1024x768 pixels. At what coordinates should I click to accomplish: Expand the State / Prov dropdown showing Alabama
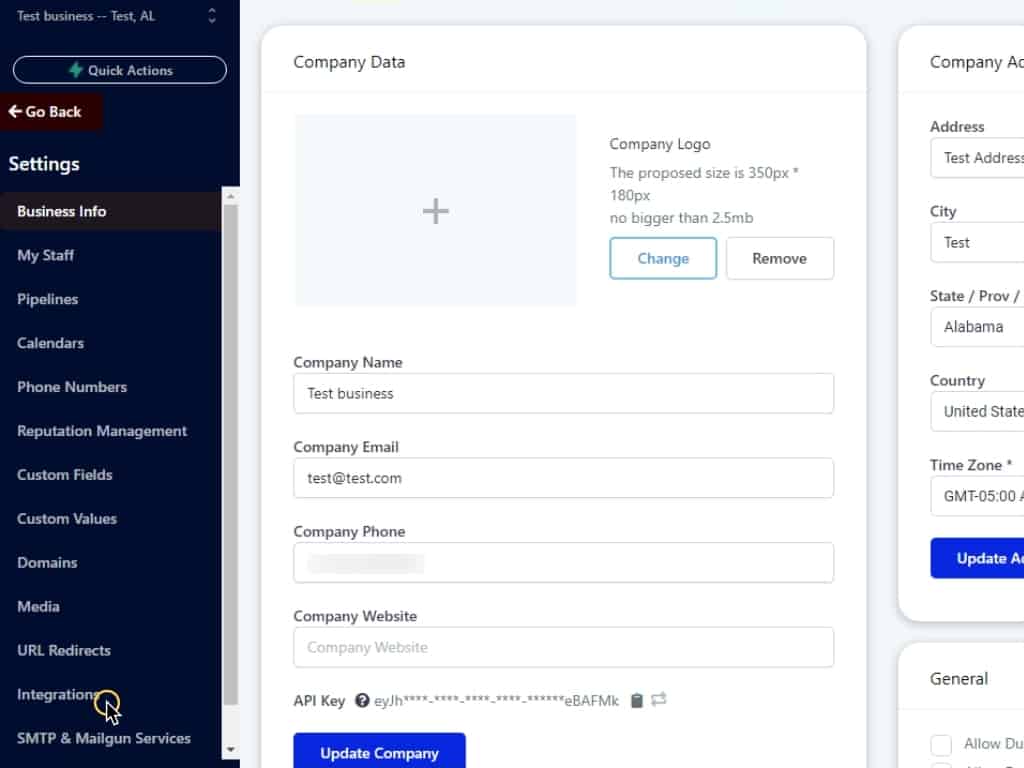(980, 327)
